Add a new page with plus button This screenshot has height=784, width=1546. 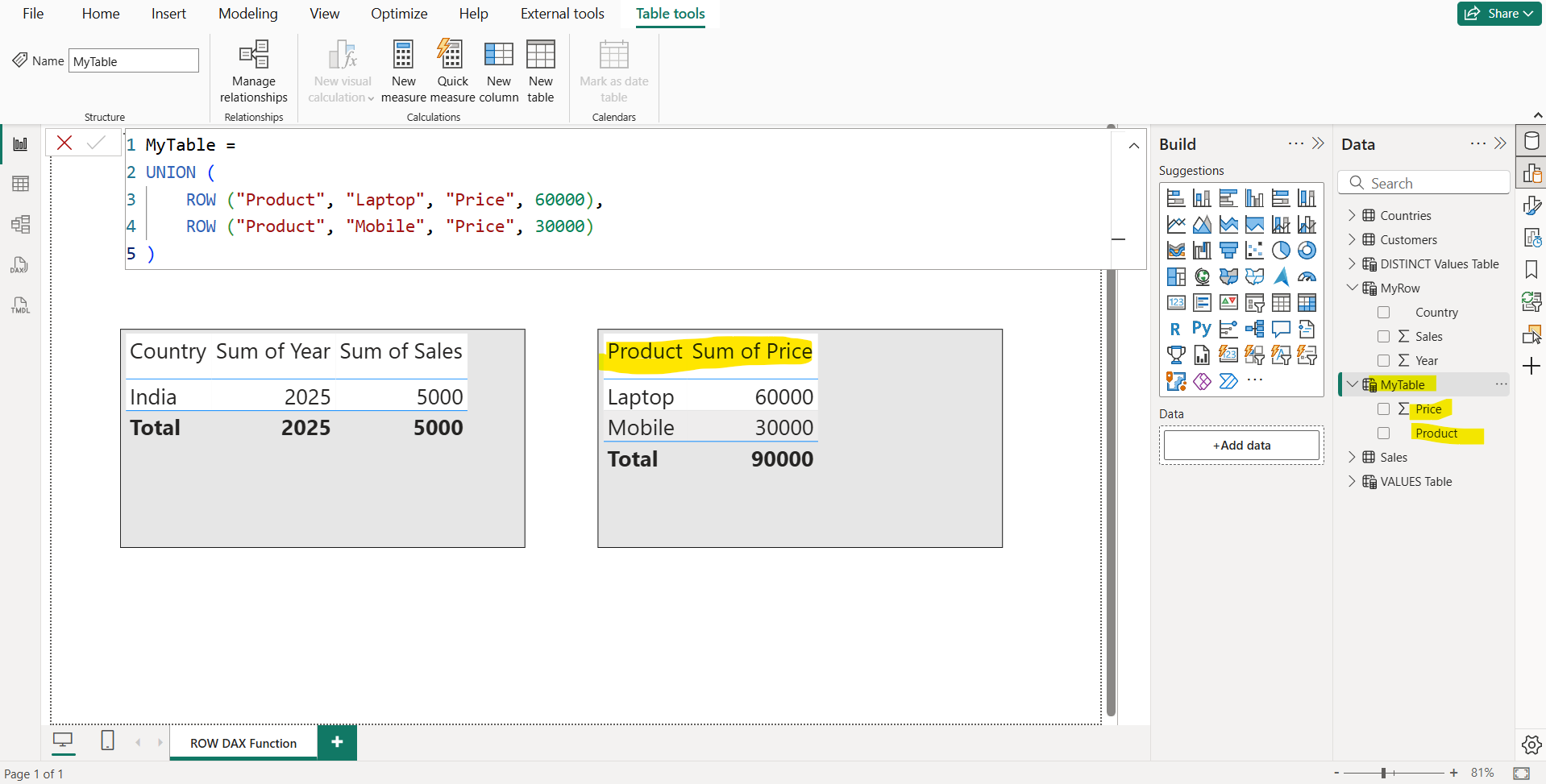(337, 742)
